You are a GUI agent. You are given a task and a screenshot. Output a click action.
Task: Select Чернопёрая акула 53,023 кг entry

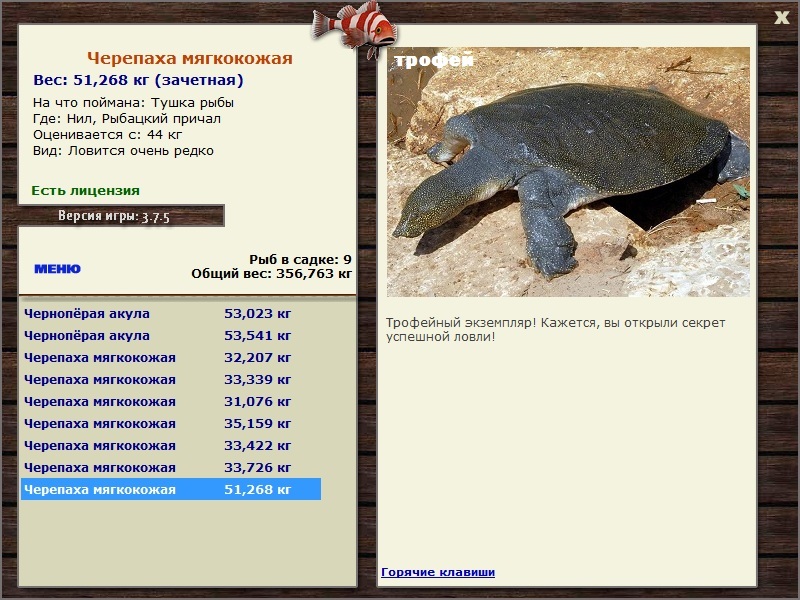coord(171,314)
